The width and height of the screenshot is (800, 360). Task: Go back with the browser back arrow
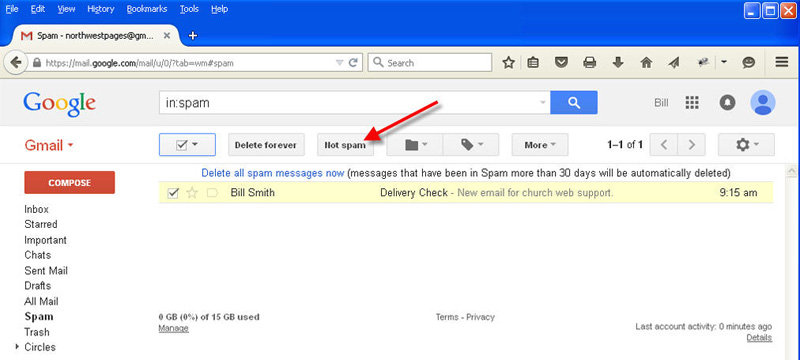[16, 63]
